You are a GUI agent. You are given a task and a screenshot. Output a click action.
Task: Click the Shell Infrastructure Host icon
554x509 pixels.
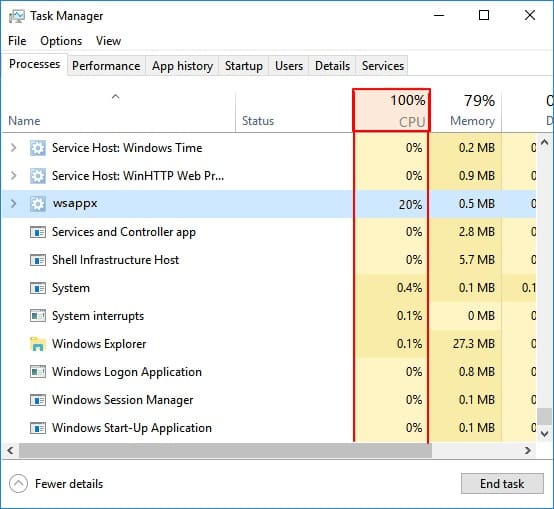coord(37,260)
